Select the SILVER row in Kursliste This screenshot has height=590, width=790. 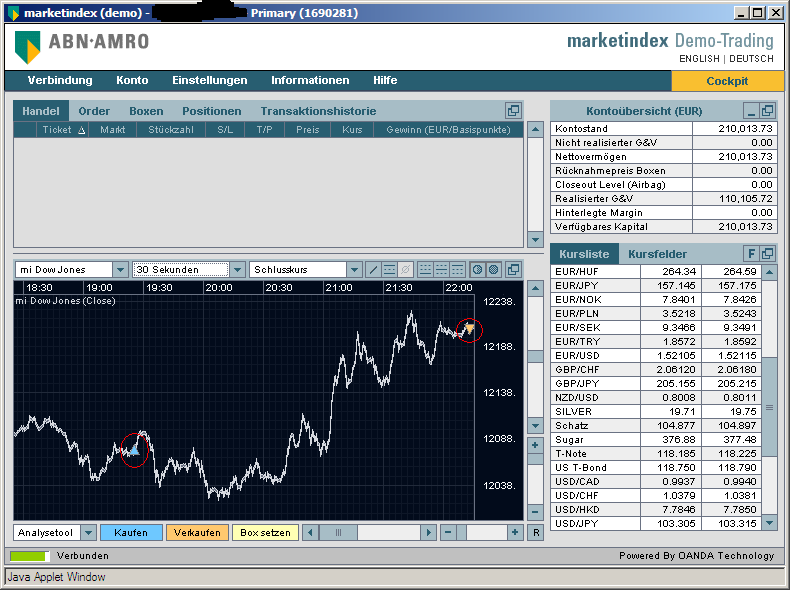pos(656,412)
